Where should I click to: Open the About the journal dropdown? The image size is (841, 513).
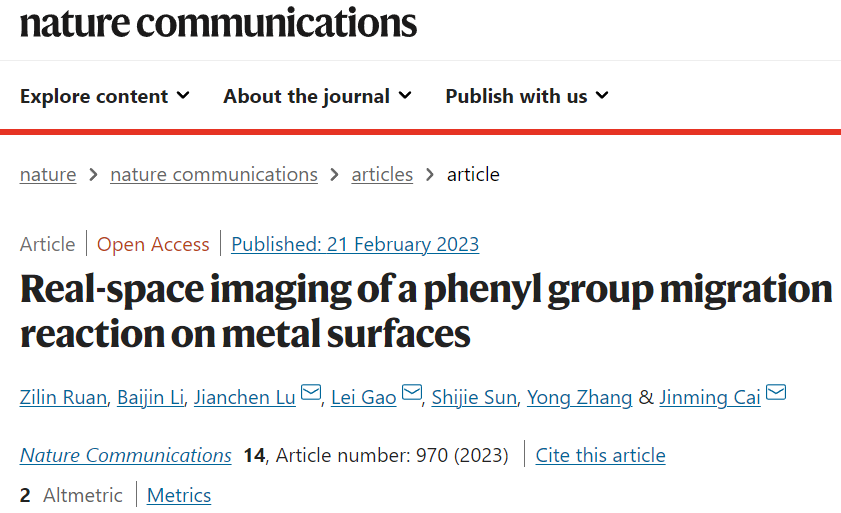[x=317, y=96]
